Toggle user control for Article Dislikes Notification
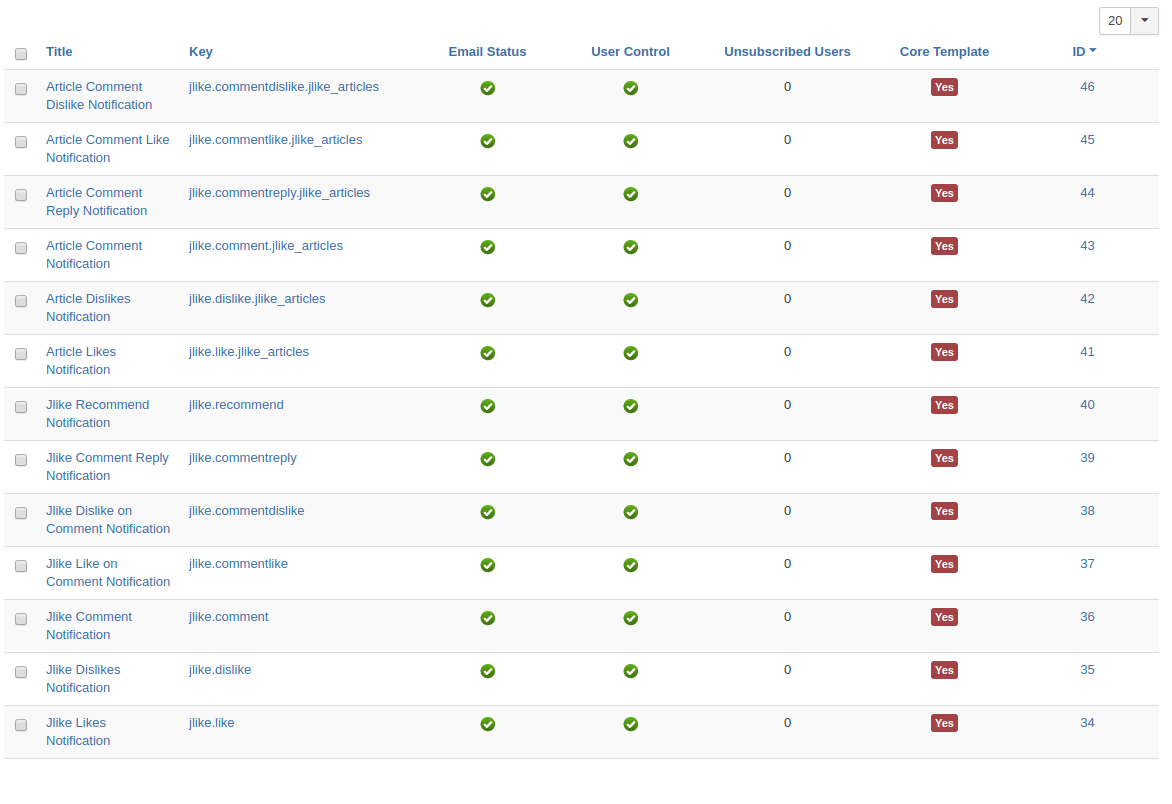The height and width of the screenshot is (804, 1172). [630, 300]
